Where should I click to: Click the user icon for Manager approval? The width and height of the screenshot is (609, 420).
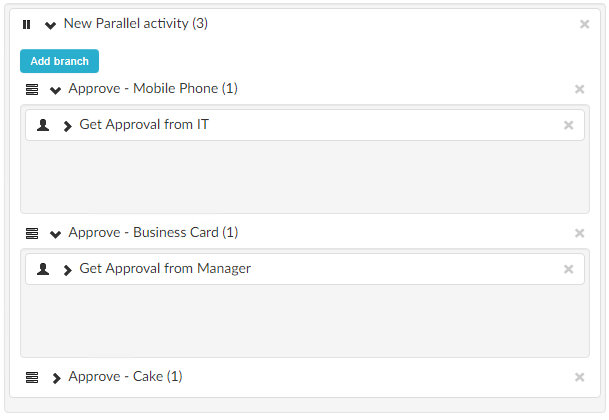pos(43,269)
